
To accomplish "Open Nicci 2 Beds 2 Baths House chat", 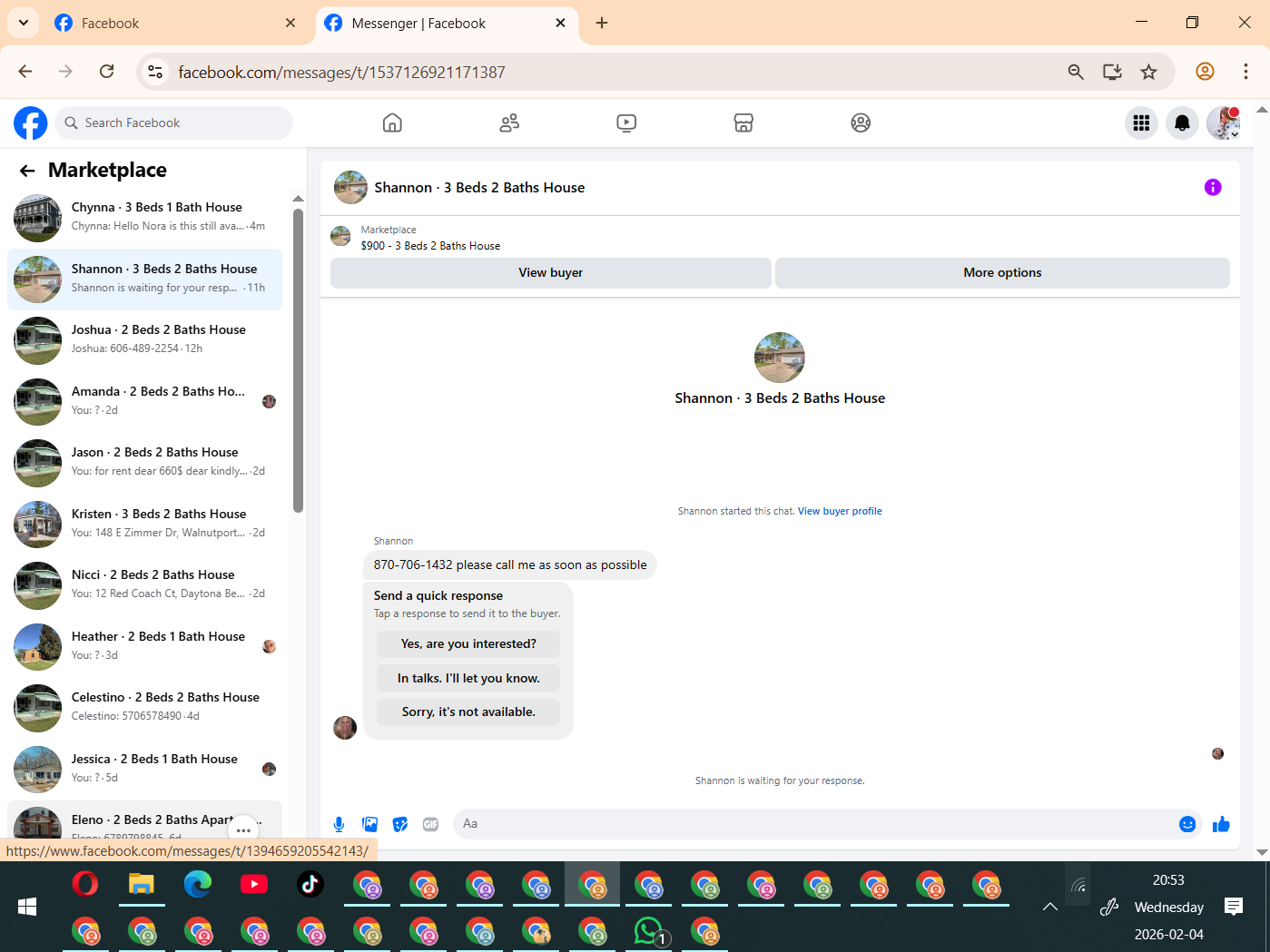I will tap(145, 585).
